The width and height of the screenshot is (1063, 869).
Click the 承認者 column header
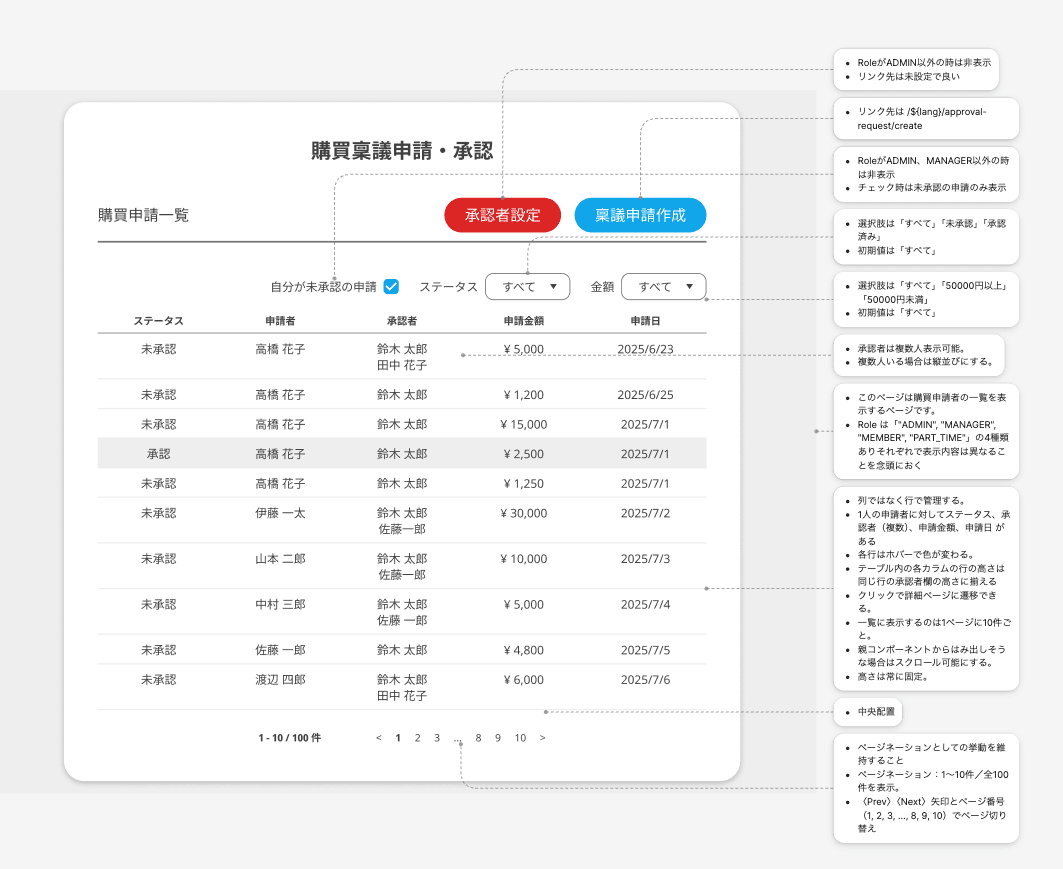pos(402,321)
